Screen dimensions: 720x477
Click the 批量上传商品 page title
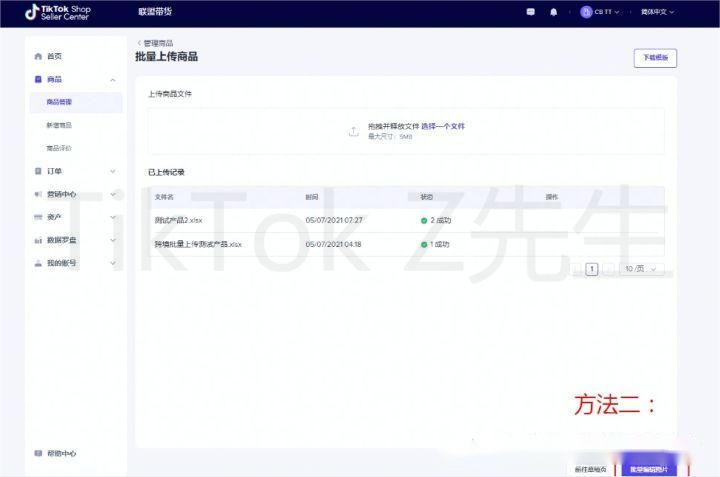(166, 56)
